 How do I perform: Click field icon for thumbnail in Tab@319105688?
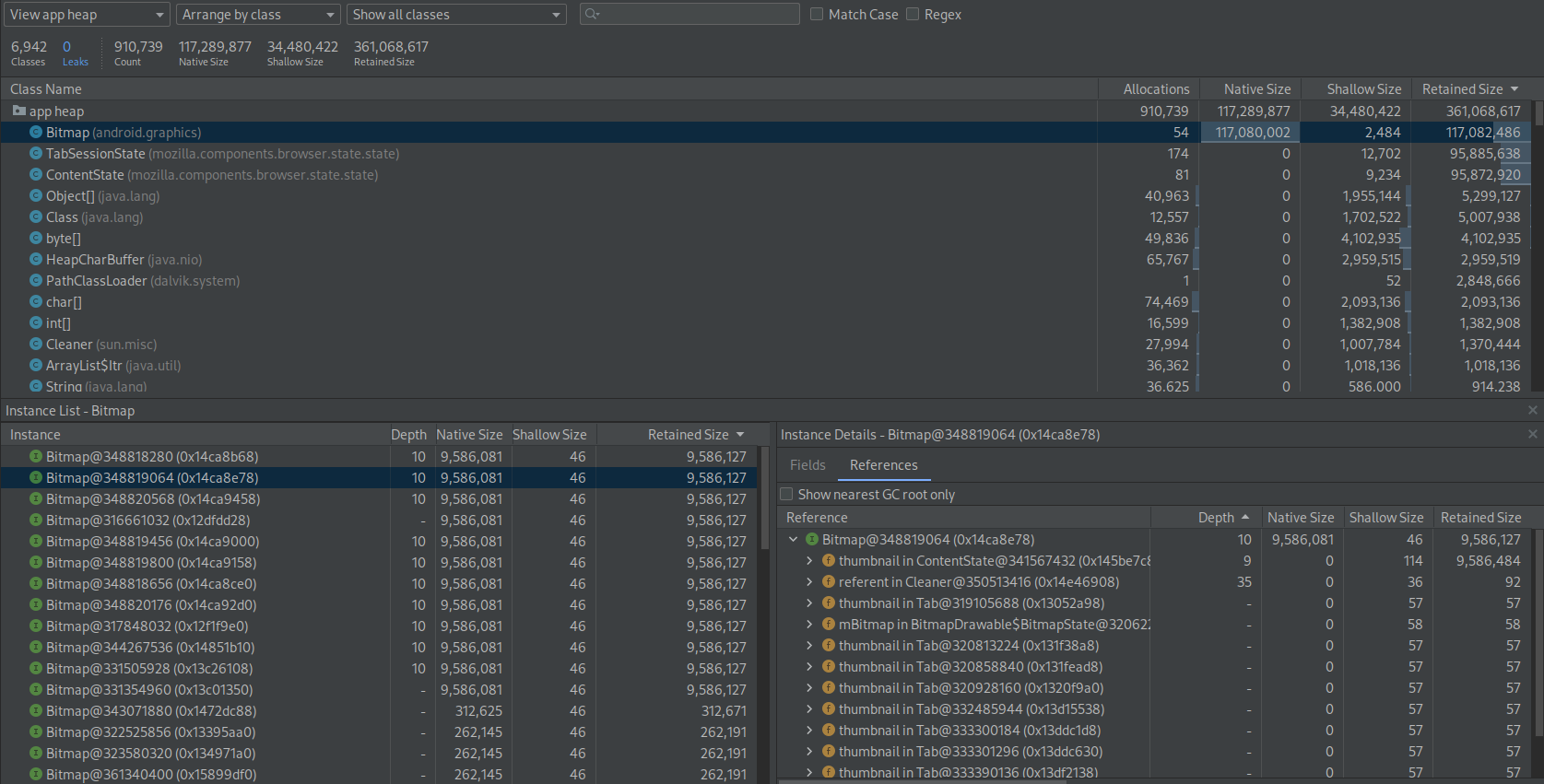tap(829, 603)
